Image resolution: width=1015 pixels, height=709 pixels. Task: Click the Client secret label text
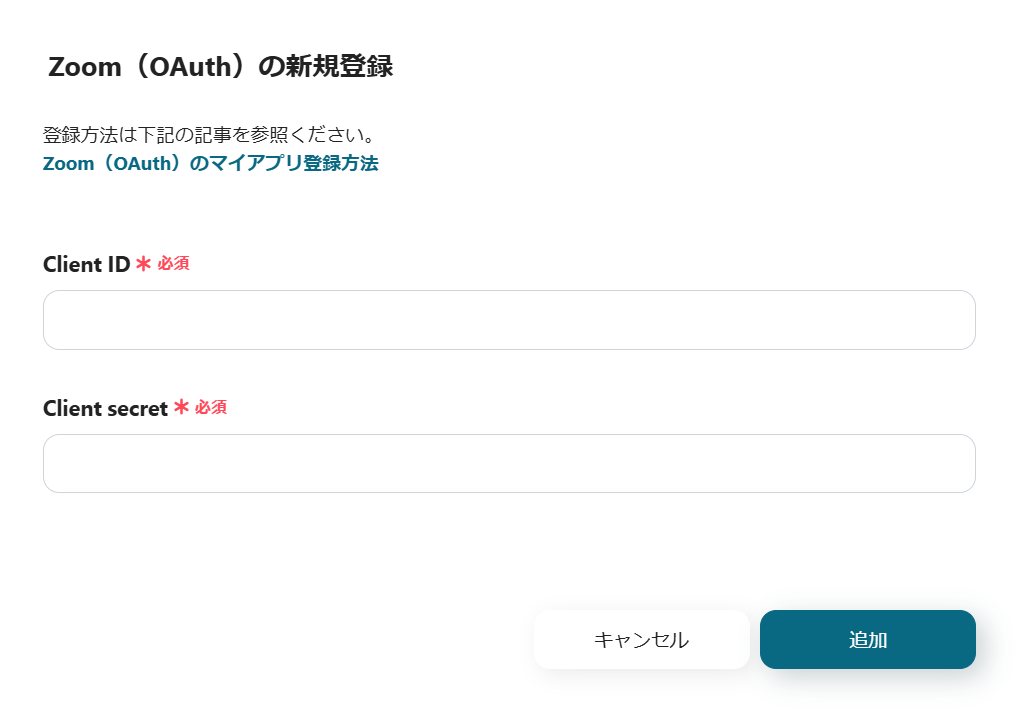(x=106, y=409)
